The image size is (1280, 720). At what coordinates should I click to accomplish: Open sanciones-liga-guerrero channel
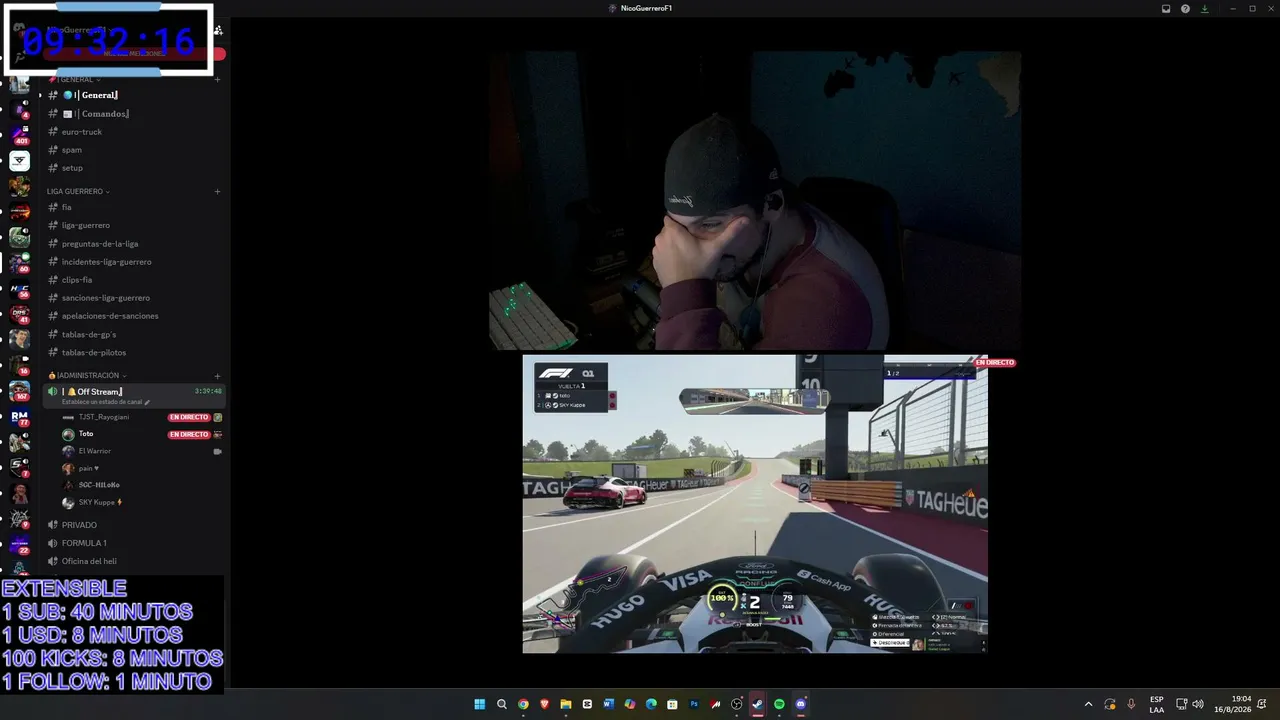135,298
